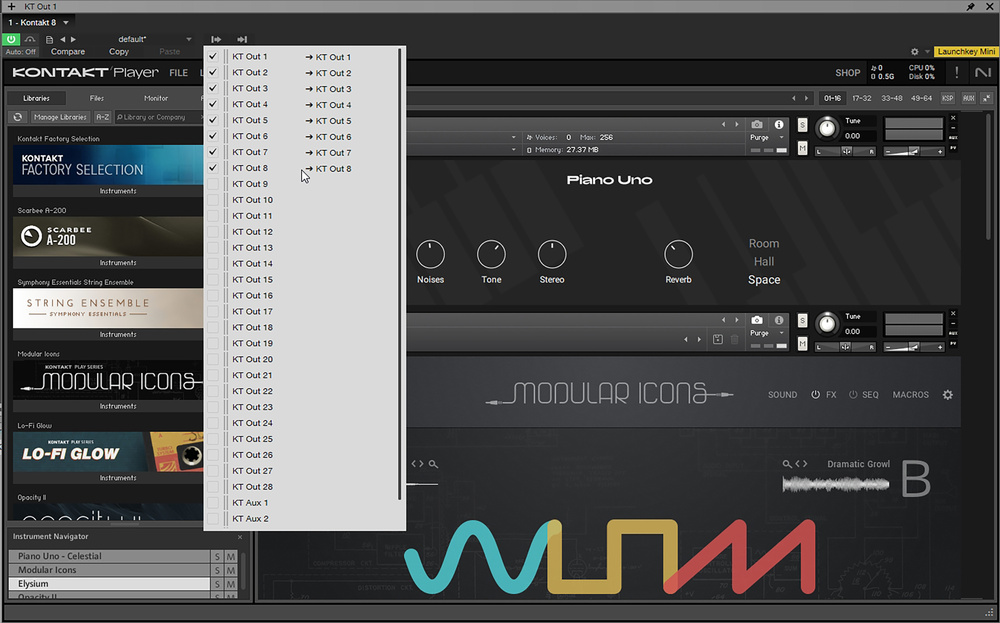Expand the Purge dropdown for Piano Uno
The width and height of the screenshot is (1000, 623).
[x=767, y=137]
